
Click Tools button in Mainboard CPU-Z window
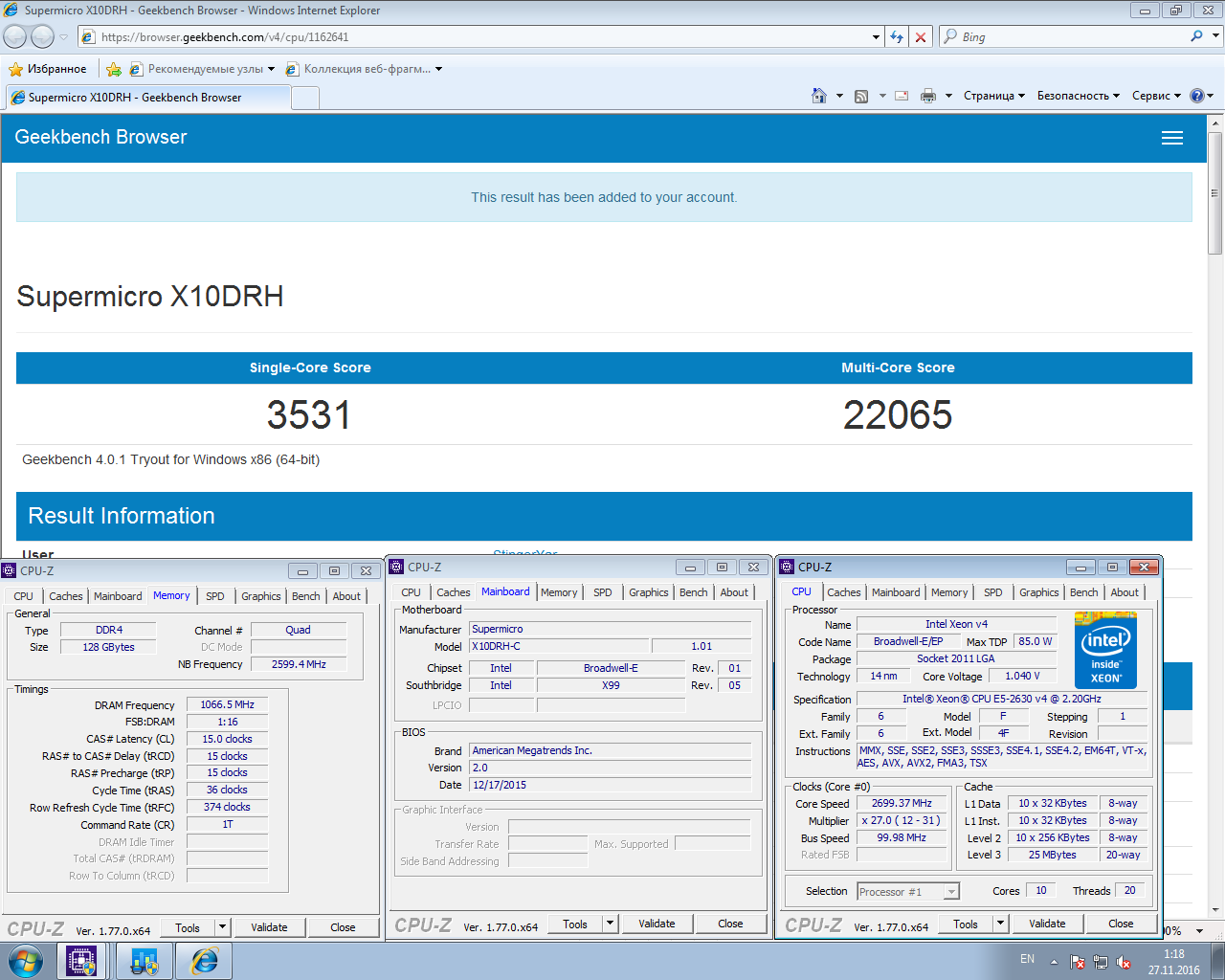coord(575,924)
